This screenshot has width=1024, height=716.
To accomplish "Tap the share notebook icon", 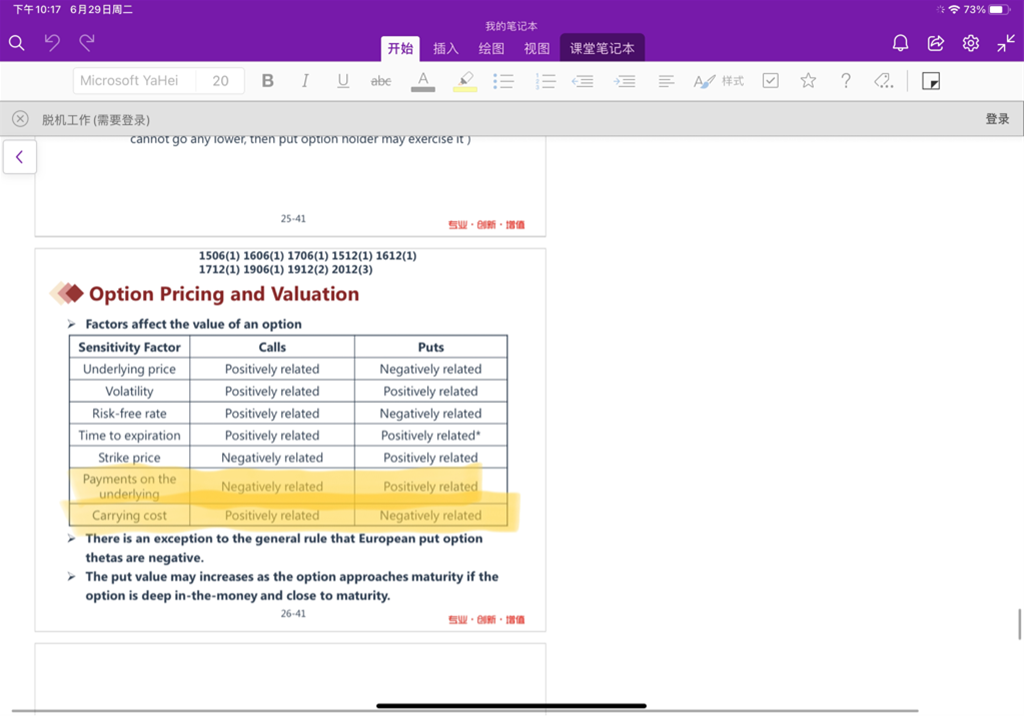I will 936,43.
